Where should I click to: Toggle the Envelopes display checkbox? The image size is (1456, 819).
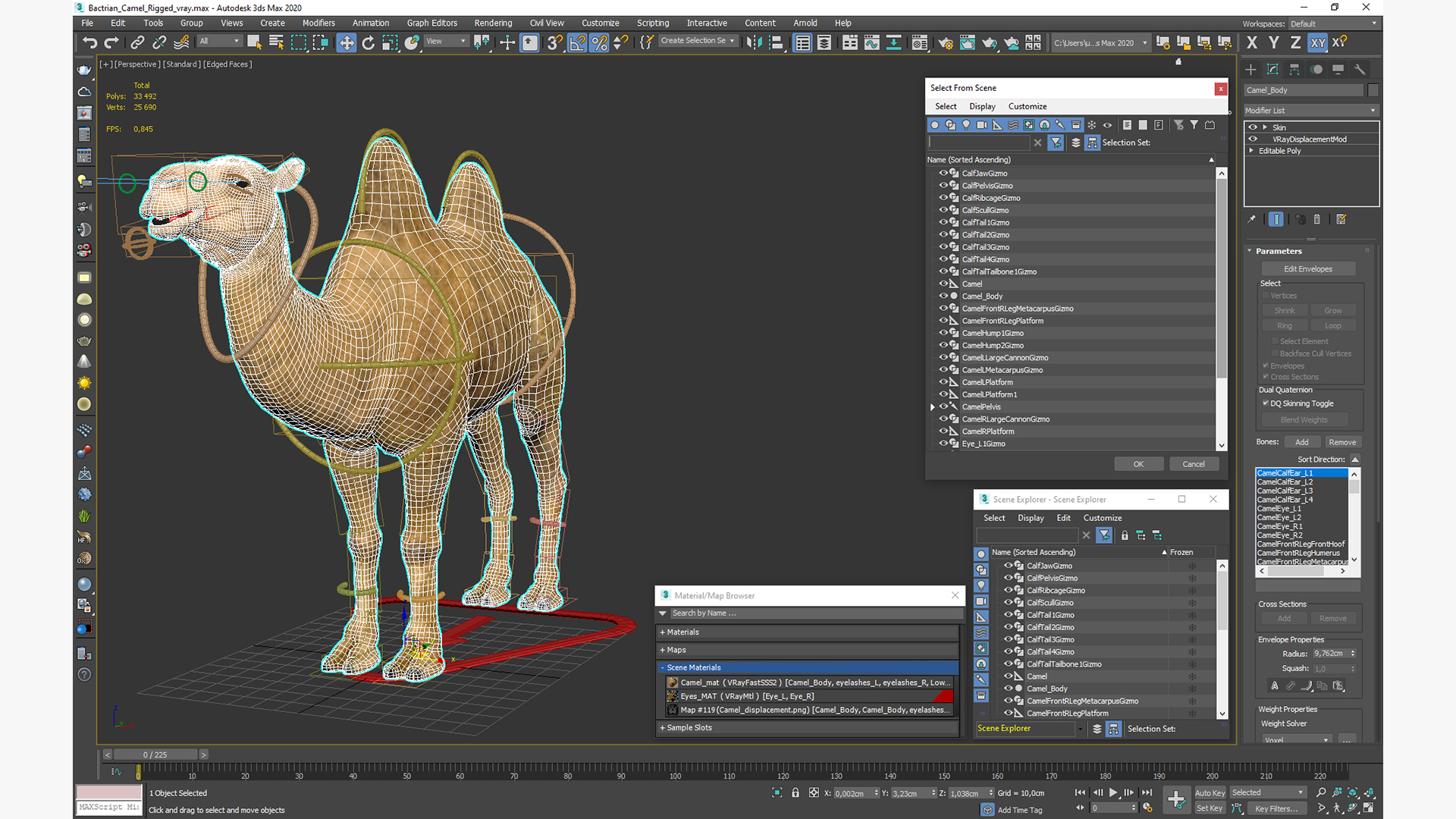coord(1266,366)
